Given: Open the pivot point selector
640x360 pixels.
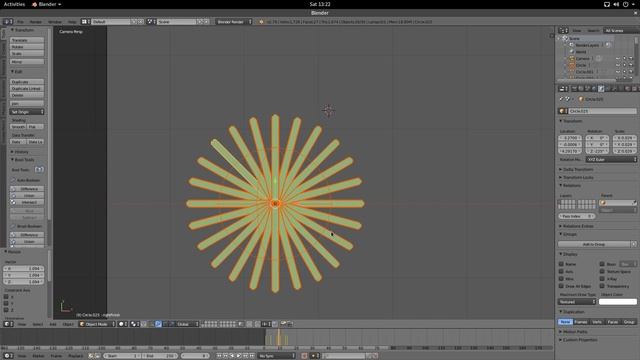Looking at the screenshot, I should (135, 324).
